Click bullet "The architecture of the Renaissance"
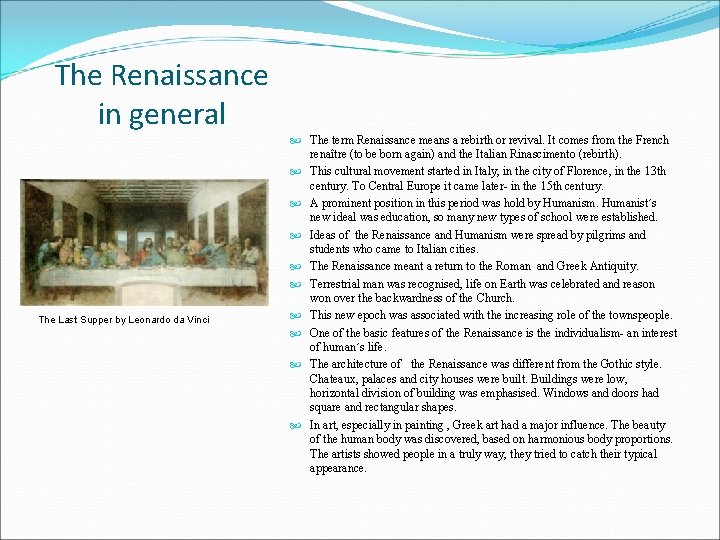 [485, 386]
